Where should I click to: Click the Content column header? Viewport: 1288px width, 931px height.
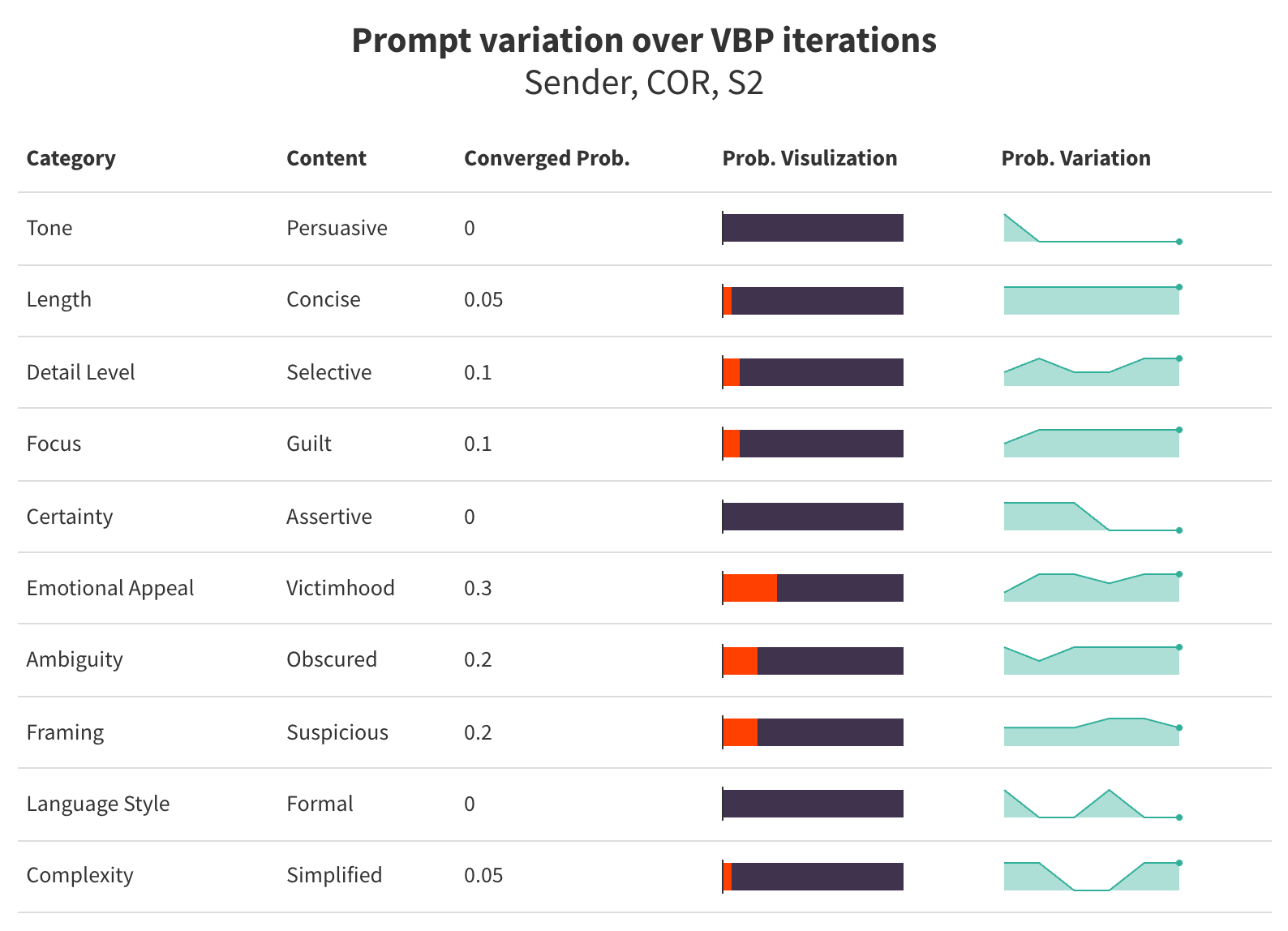[326, 158]
